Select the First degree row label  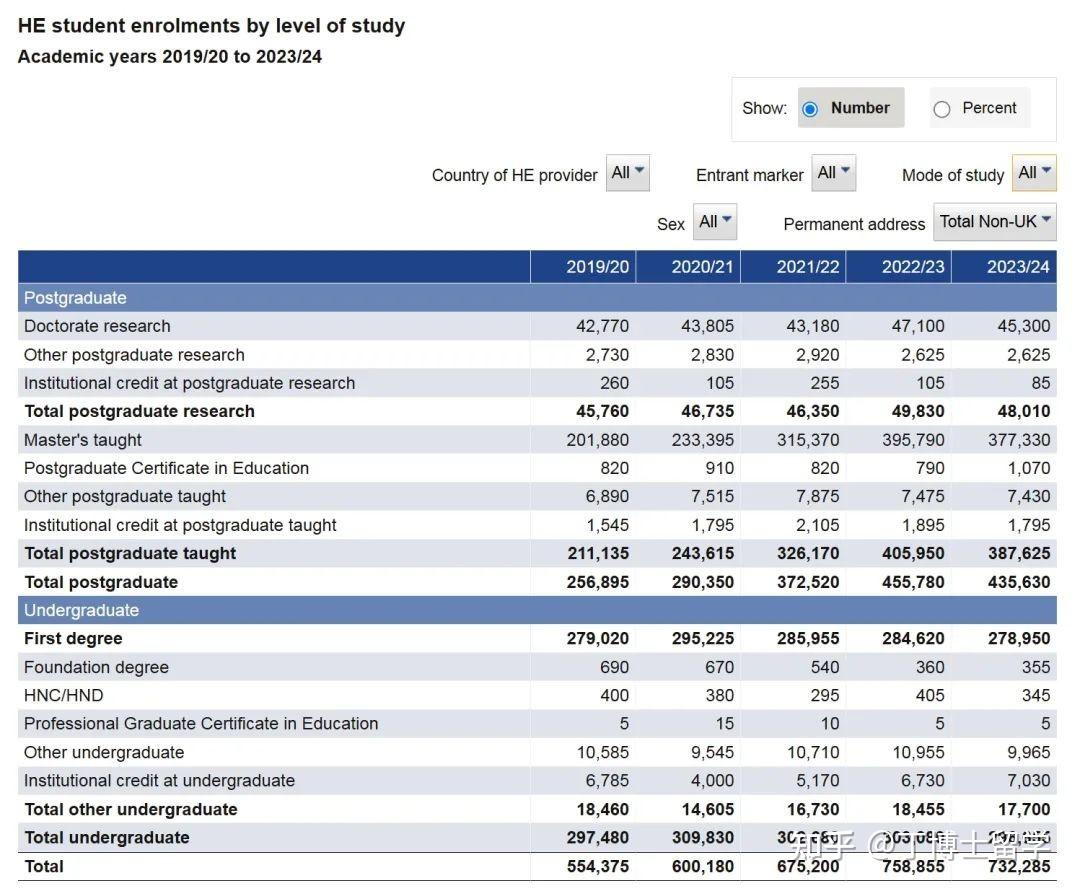point(73,638)
